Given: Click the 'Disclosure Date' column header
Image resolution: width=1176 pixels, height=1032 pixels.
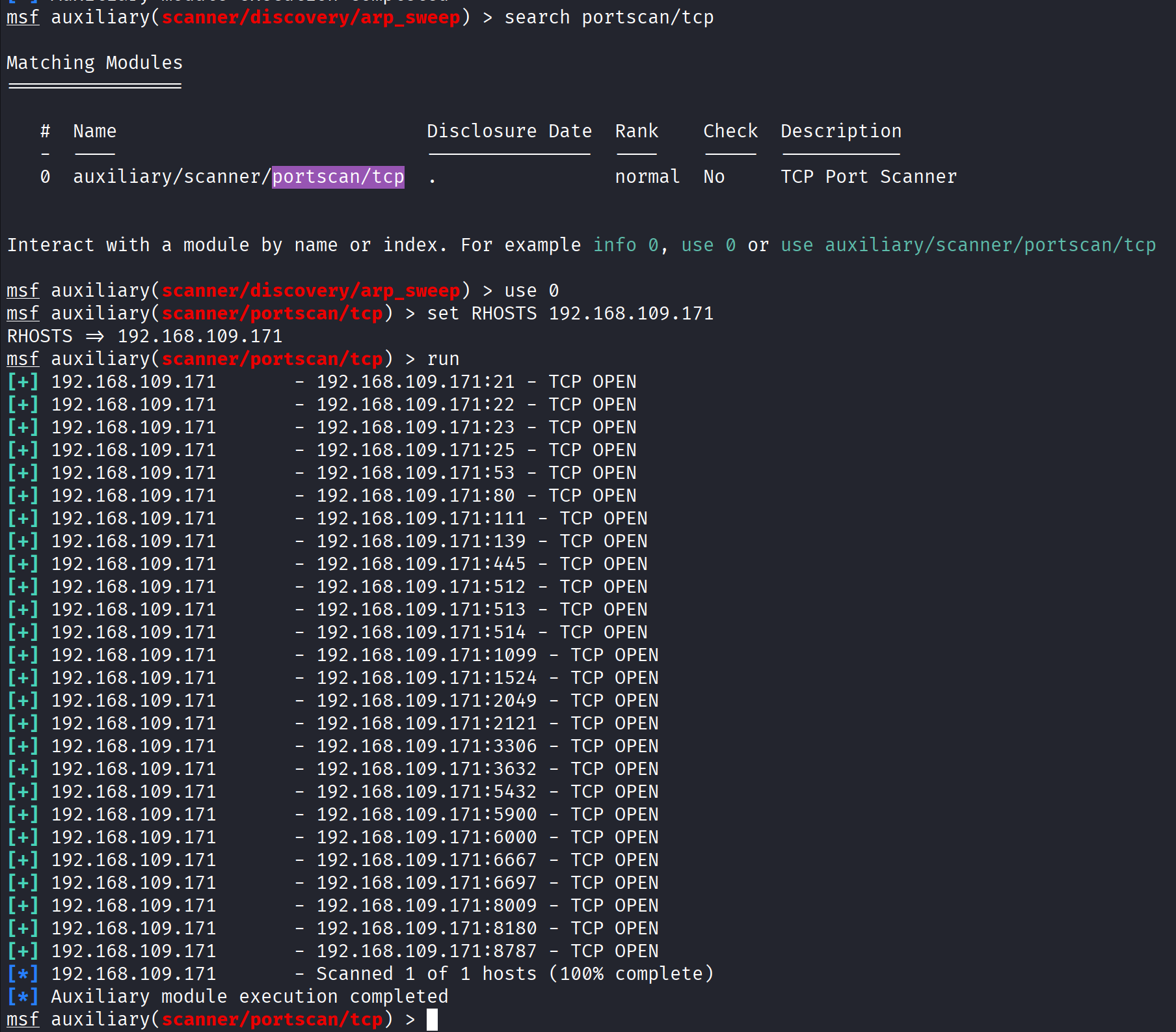Looking at the screenshot, I should (x=509, y=131).
